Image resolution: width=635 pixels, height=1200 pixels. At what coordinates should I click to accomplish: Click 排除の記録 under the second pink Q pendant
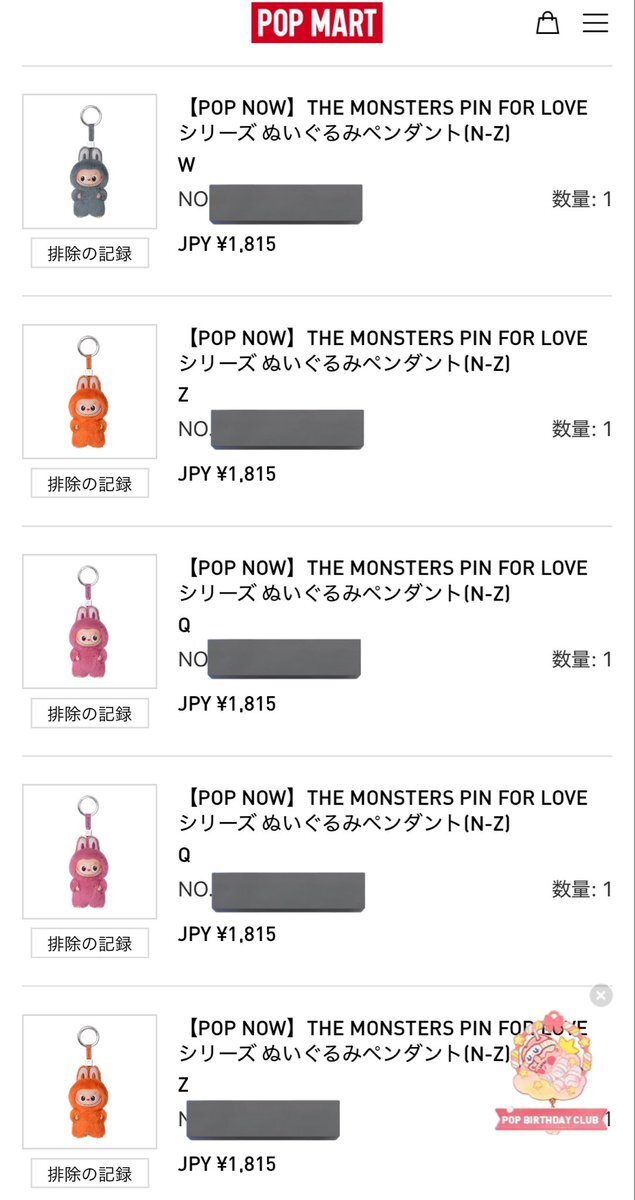[x=90, y=943]
